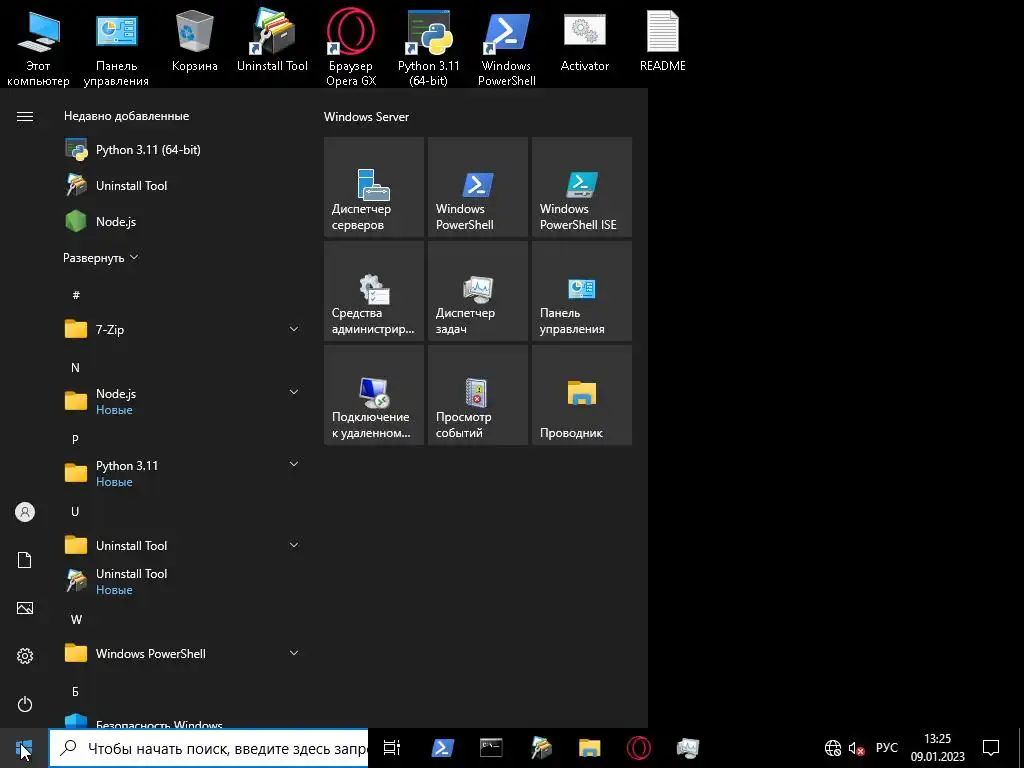This screenshot has height=768, width=1024.
Task: Click the U letter header in the app list
Action: tap(75, 511)
